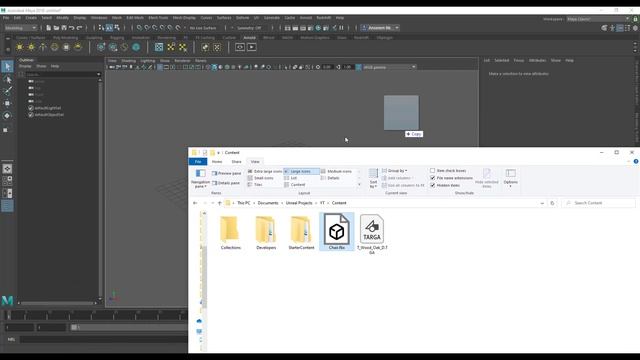The height and width of the screenshot is (360, 640).
Task: Expand Explorer address bar history dropdown
Action: [542, 203]
